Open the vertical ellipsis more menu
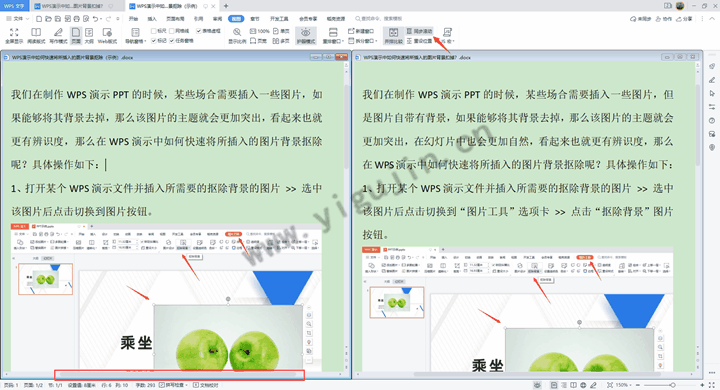Screen dimensions: 720x390 [702, 19]
